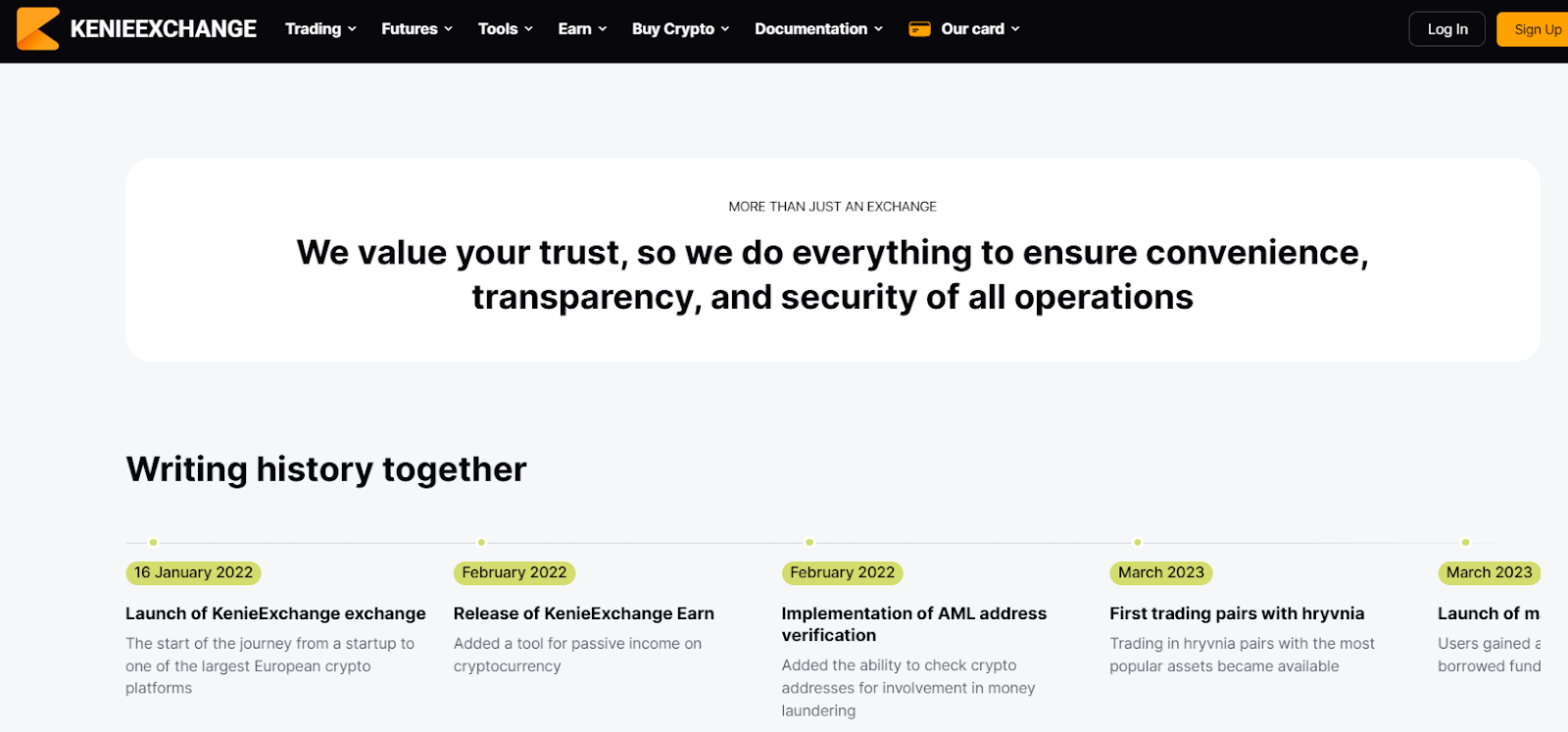Click the First trading pairs with hryvnia heading
The image size is (1568, 732).
coord(1237,613)
